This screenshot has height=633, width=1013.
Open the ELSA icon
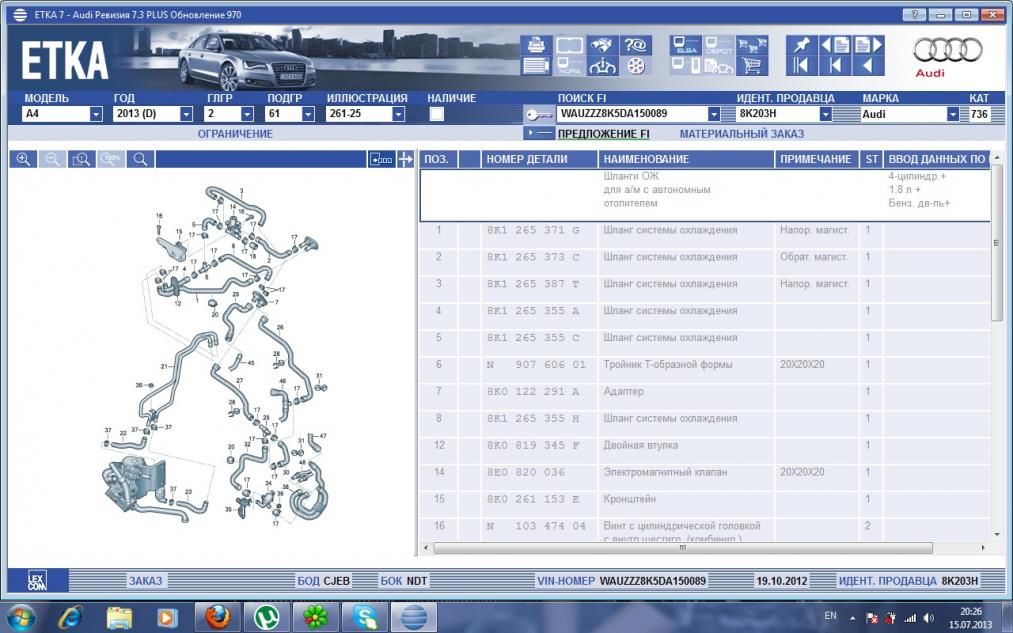[x=685, y=45]
